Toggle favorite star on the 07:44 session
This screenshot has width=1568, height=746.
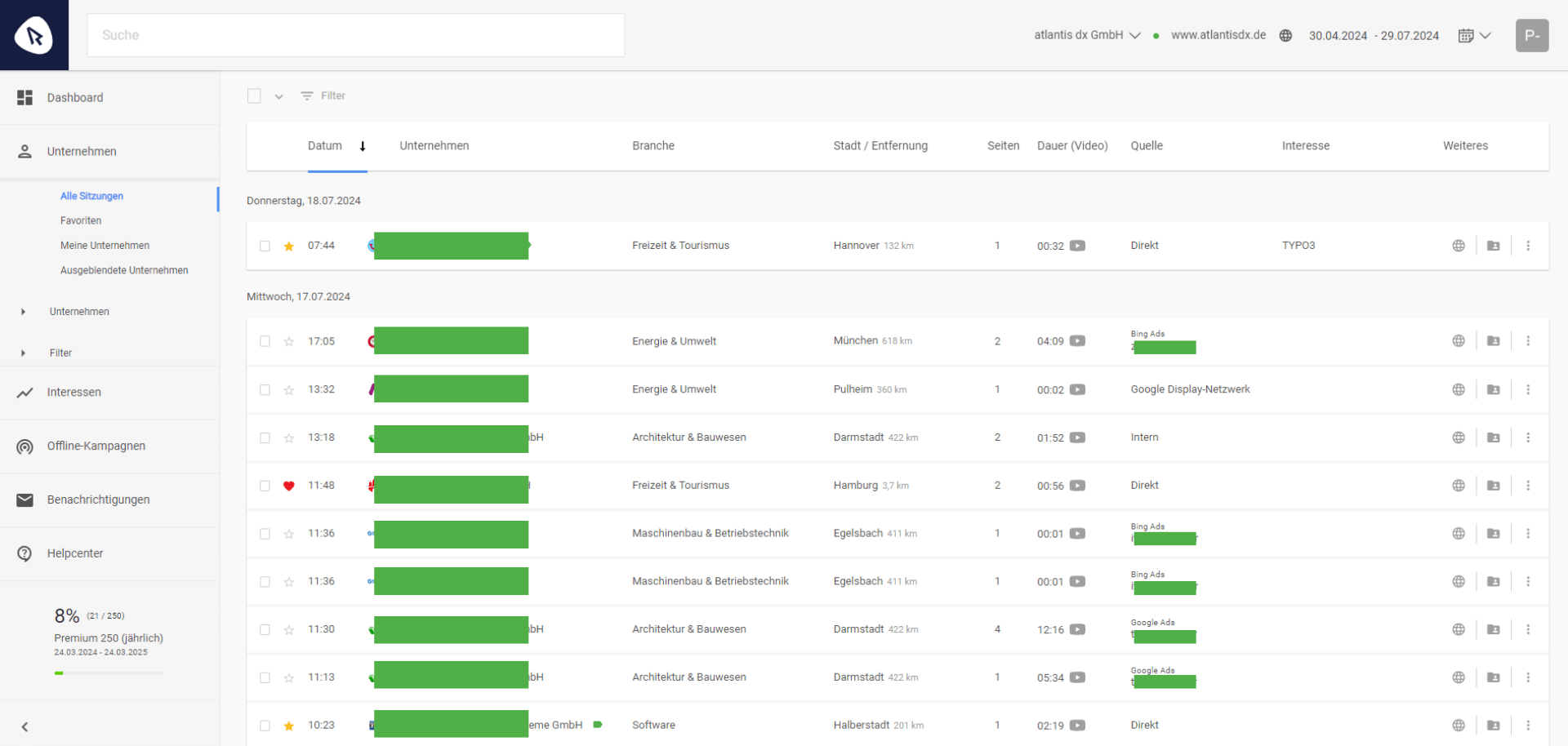288,246
